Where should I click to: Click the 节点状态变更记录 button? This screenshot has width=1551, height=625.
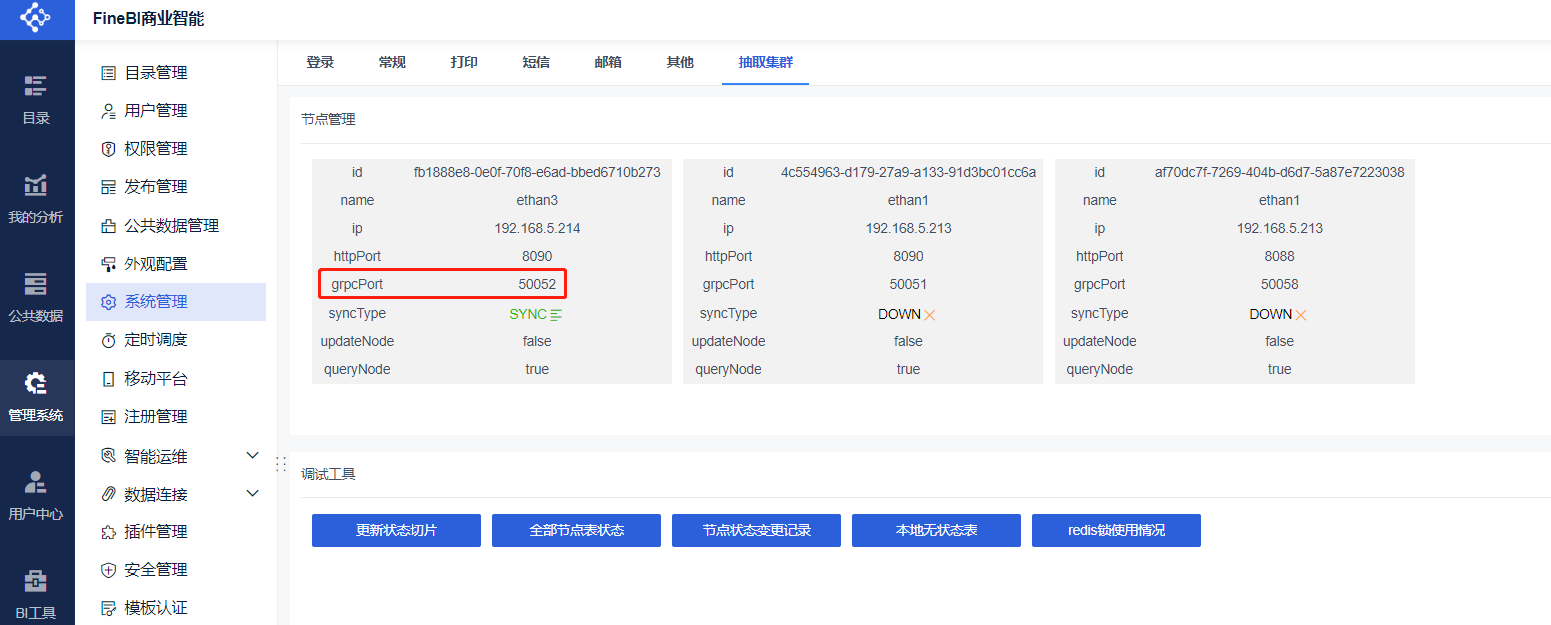(756, 530)
